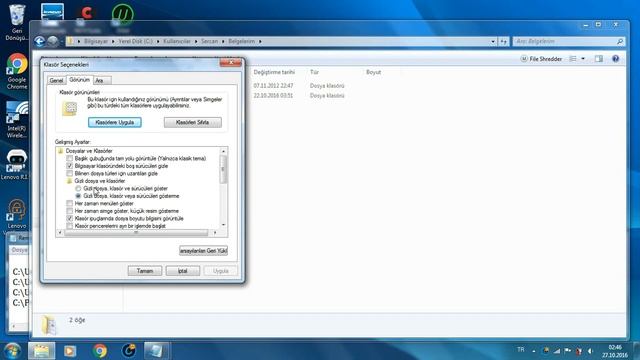
Task: Click the Explorer forward arrow button
Action: tap(52, 41)
